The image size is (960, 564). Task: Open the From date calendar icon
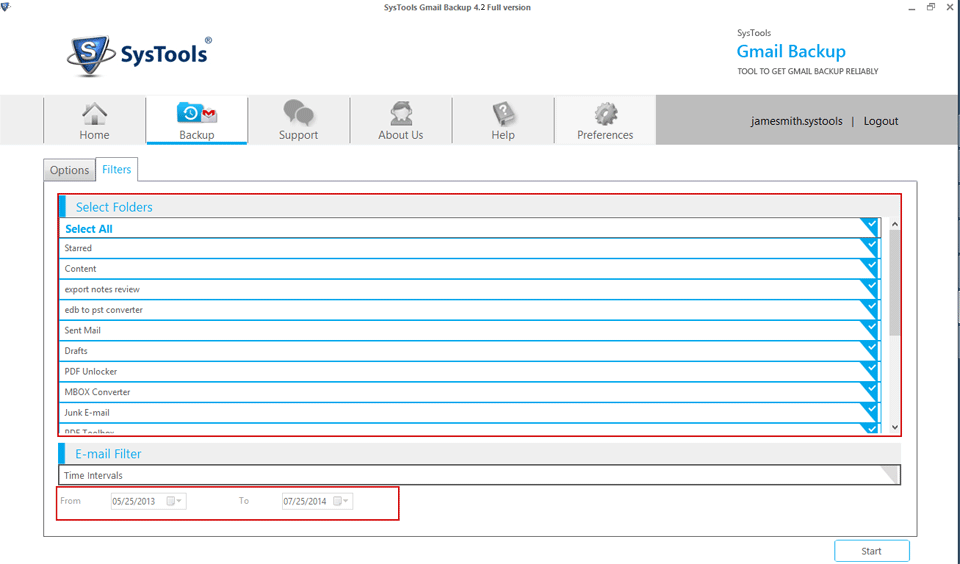point(171,501)
